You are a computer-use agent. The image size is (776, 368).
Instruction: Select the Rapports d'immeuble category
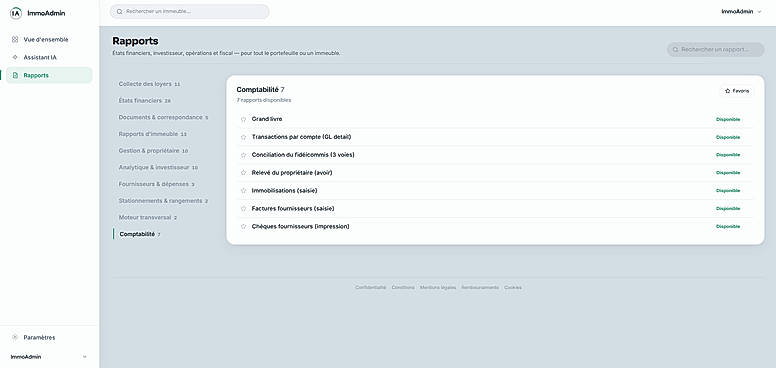(152, 134)
